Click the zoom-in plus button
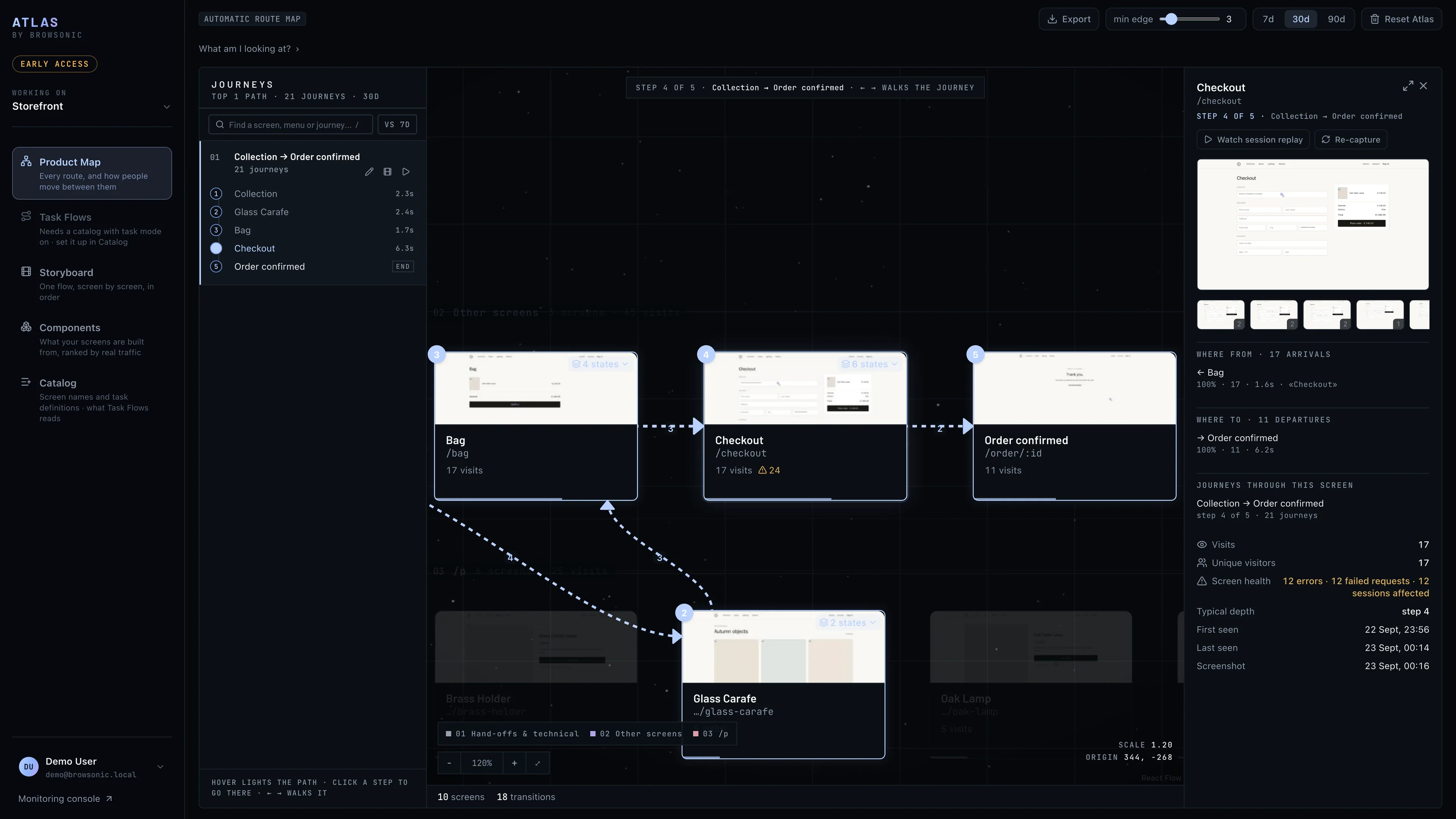 pyautogui.click(x=515, y=763)
